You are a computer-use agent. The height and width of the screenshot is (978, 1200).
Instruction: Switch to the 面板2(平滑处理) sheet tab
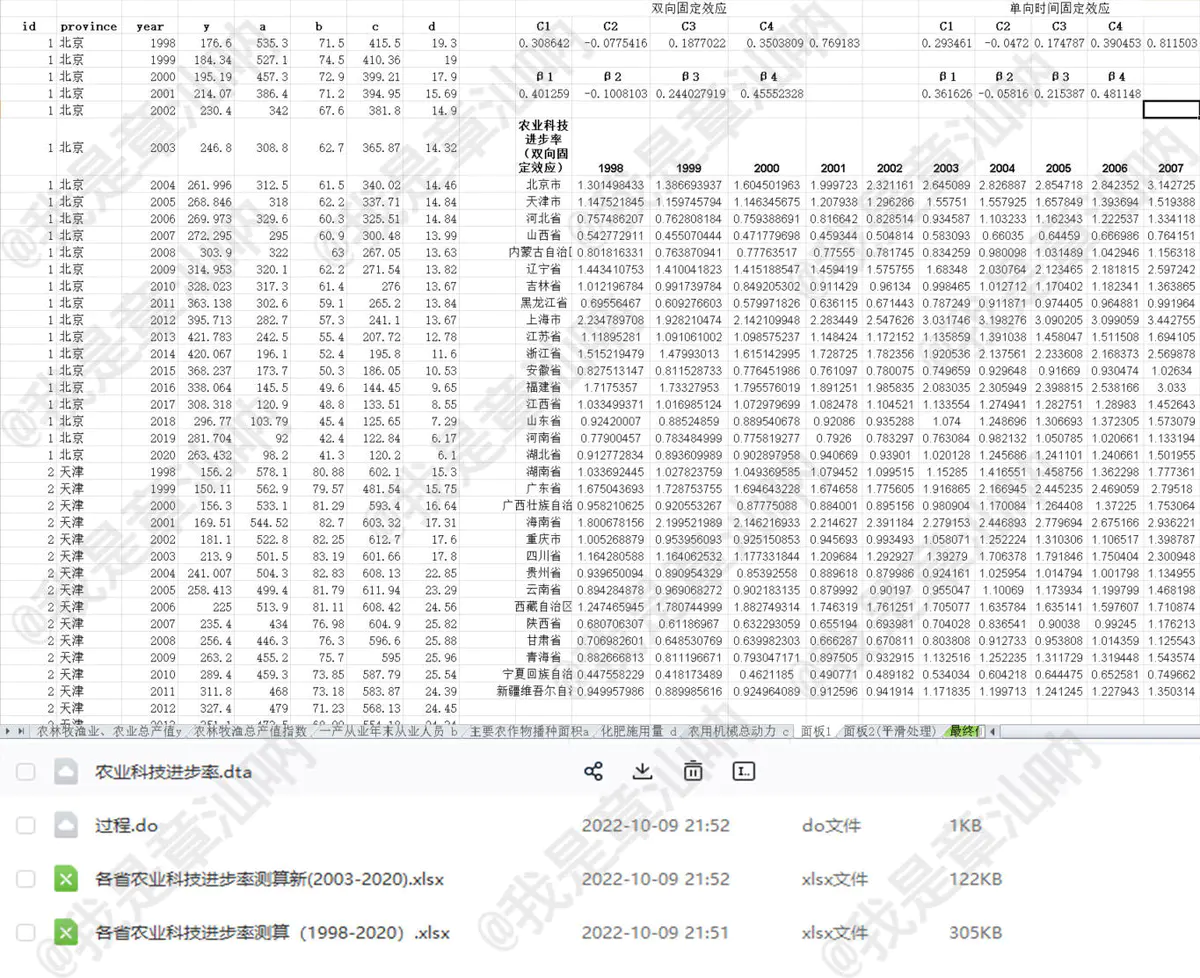(x=890, y=732)
